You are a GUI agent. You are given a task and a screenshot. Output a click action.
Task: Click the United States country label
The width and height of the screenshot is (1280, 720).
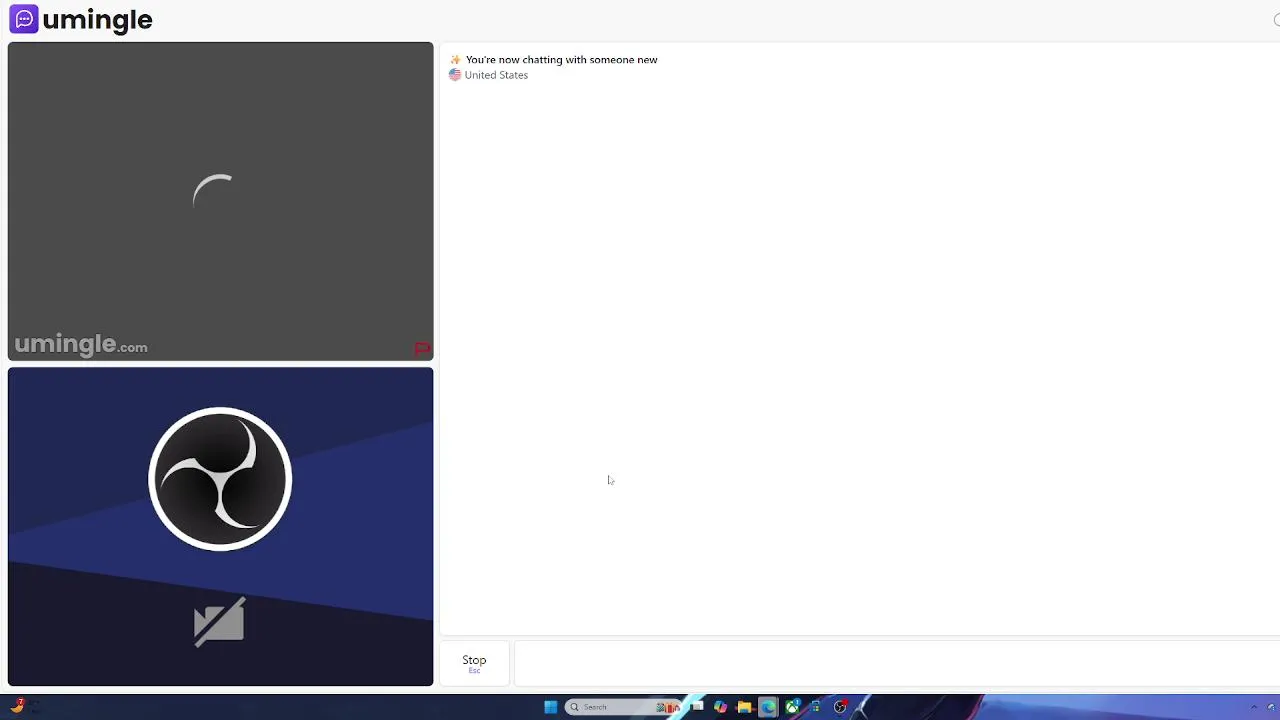[496, 75]
